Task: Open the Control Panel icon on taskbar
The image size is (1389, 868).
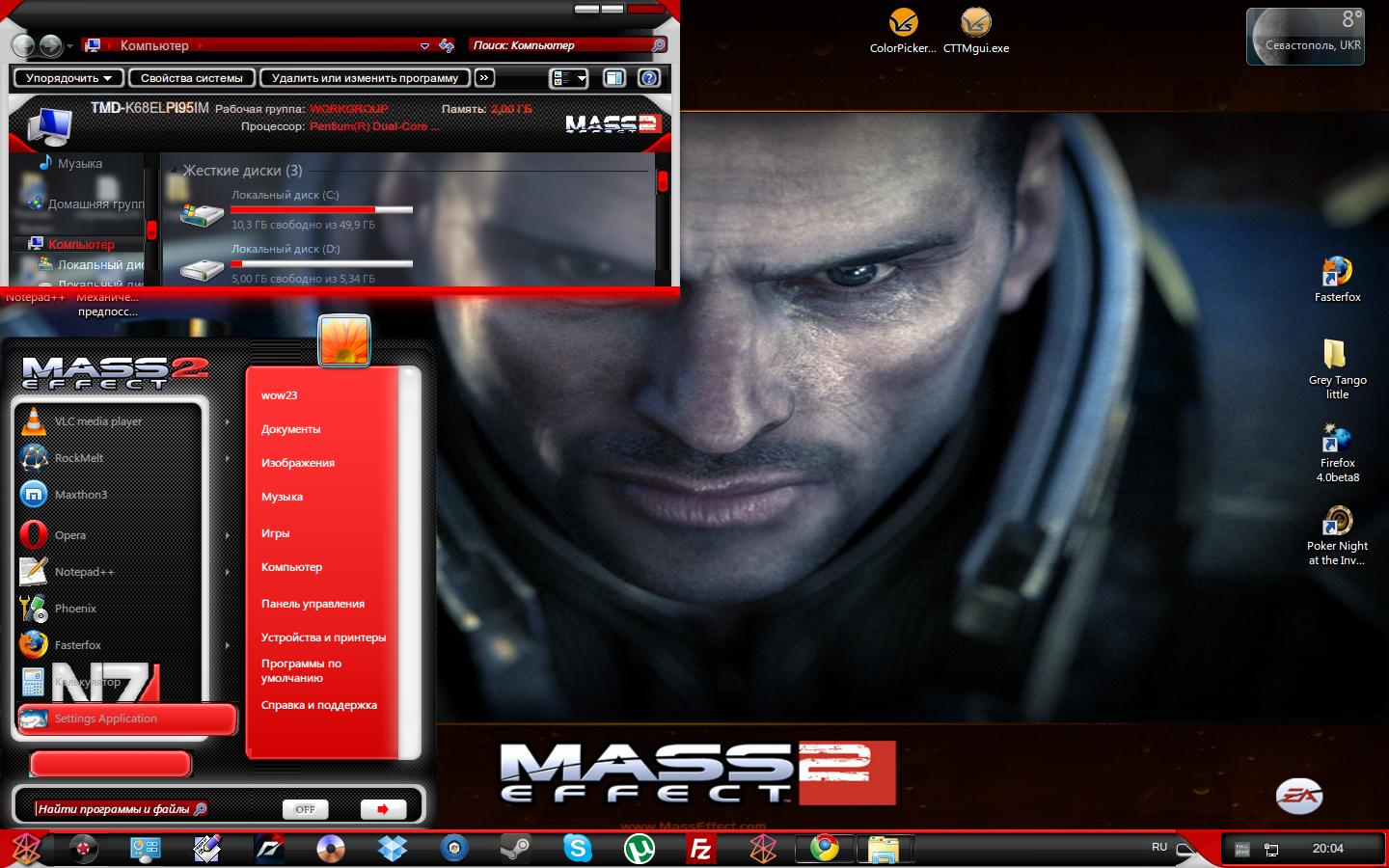Action: [x=146, y=849]
